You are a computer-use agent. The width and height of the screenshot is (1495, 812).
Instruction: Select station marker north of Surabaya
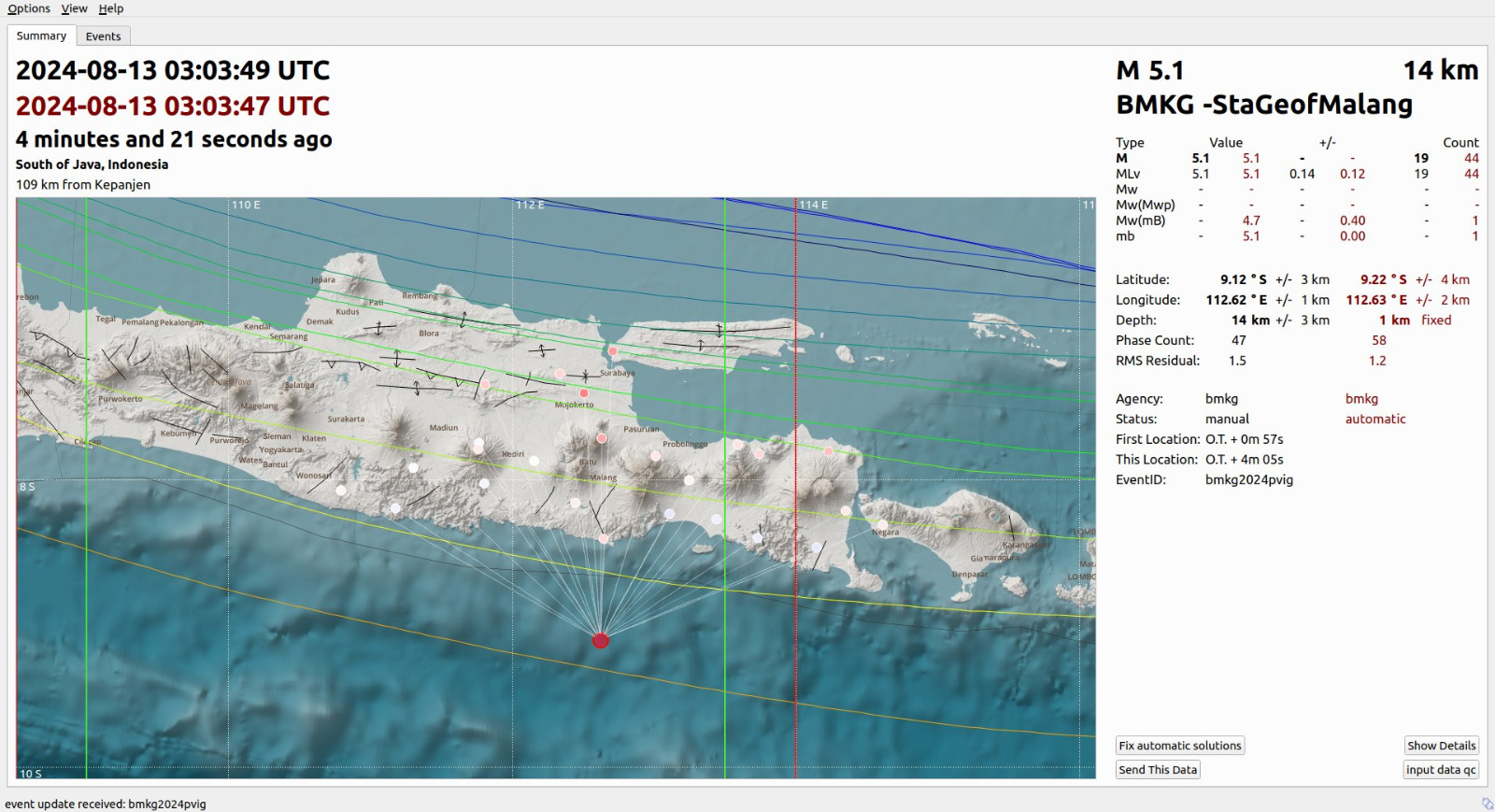coord(613,351)
